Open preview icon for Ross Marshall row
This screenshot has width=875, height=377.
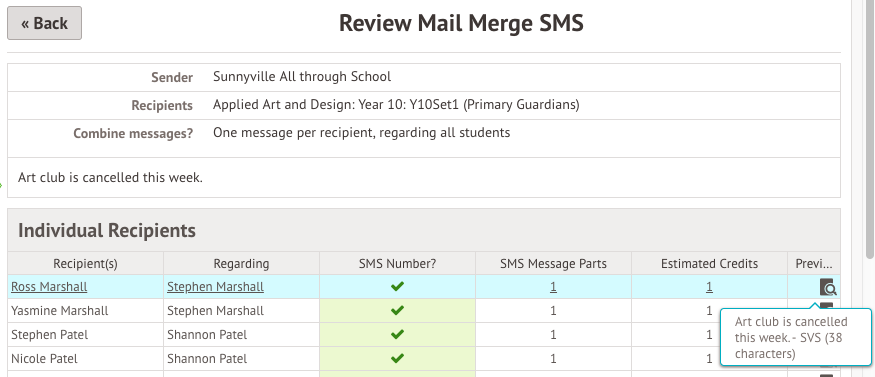pyautogui.click(x=828, y=287)
